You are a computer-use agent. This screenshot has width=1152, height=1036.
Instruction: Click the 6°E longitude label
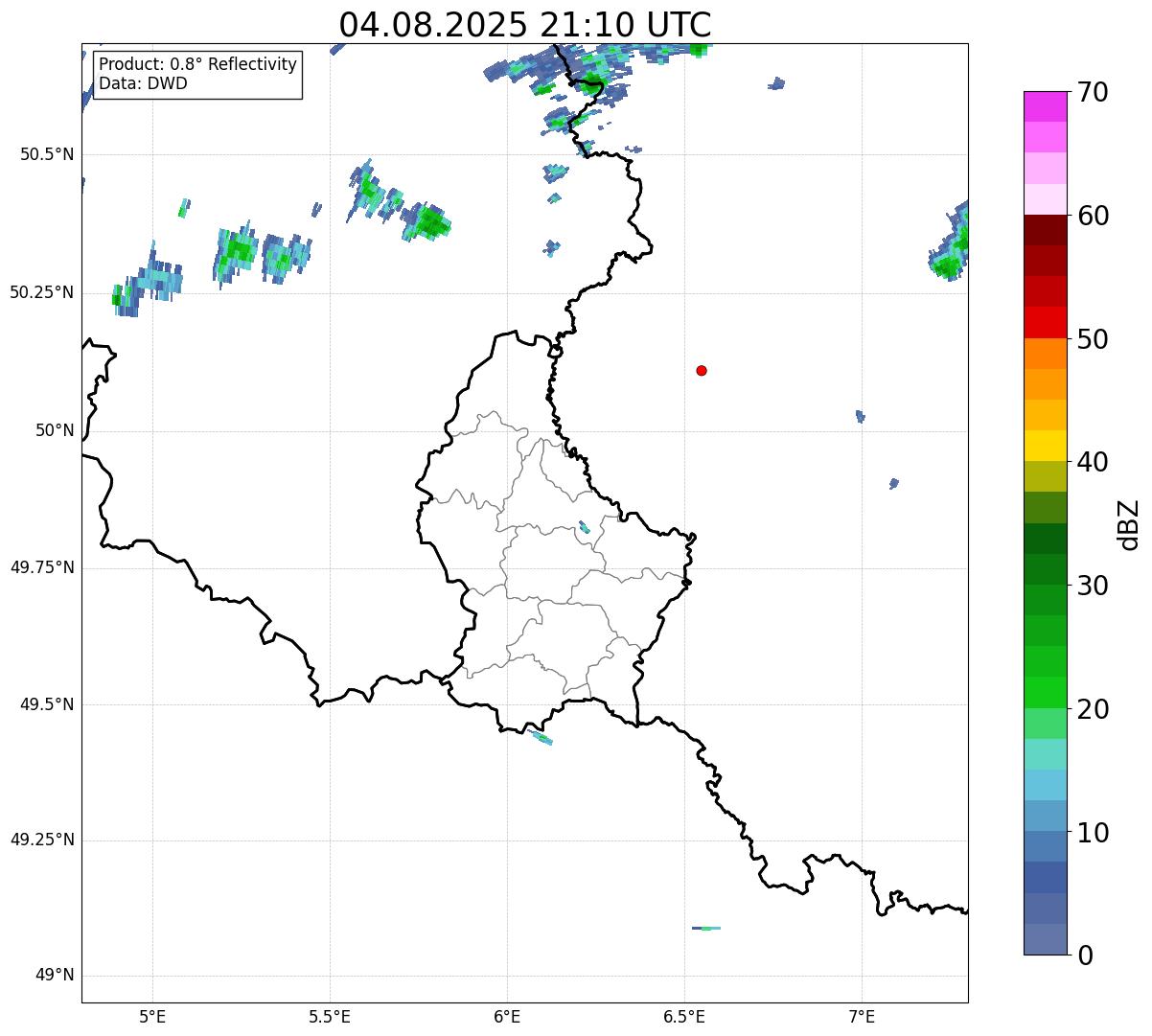[x=507, y=1016]
